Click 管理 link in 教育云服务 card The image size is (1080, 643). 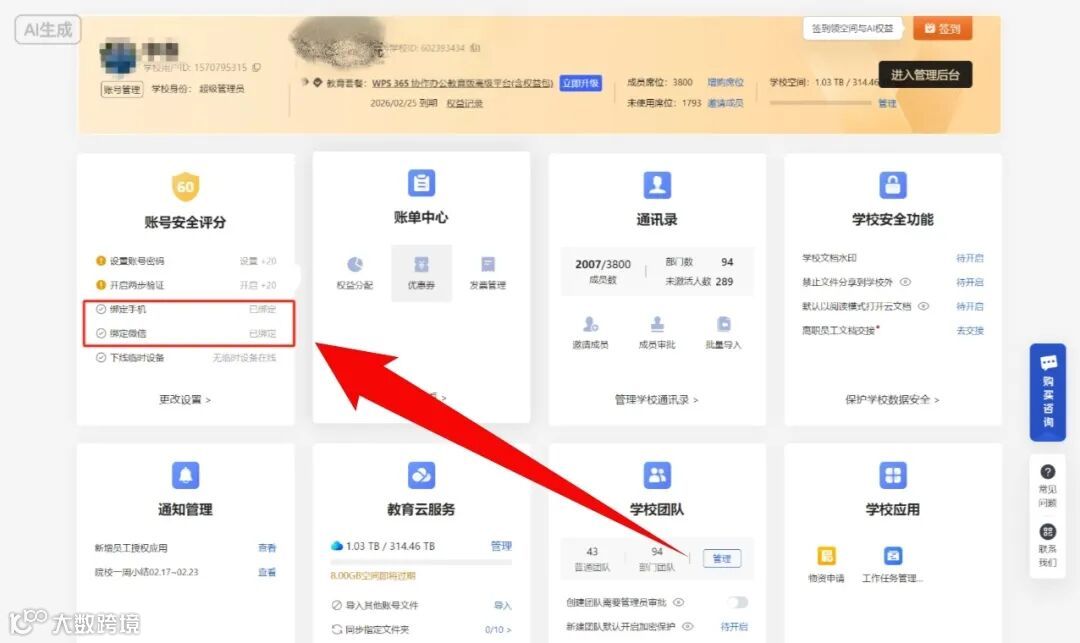coord(501,546)
